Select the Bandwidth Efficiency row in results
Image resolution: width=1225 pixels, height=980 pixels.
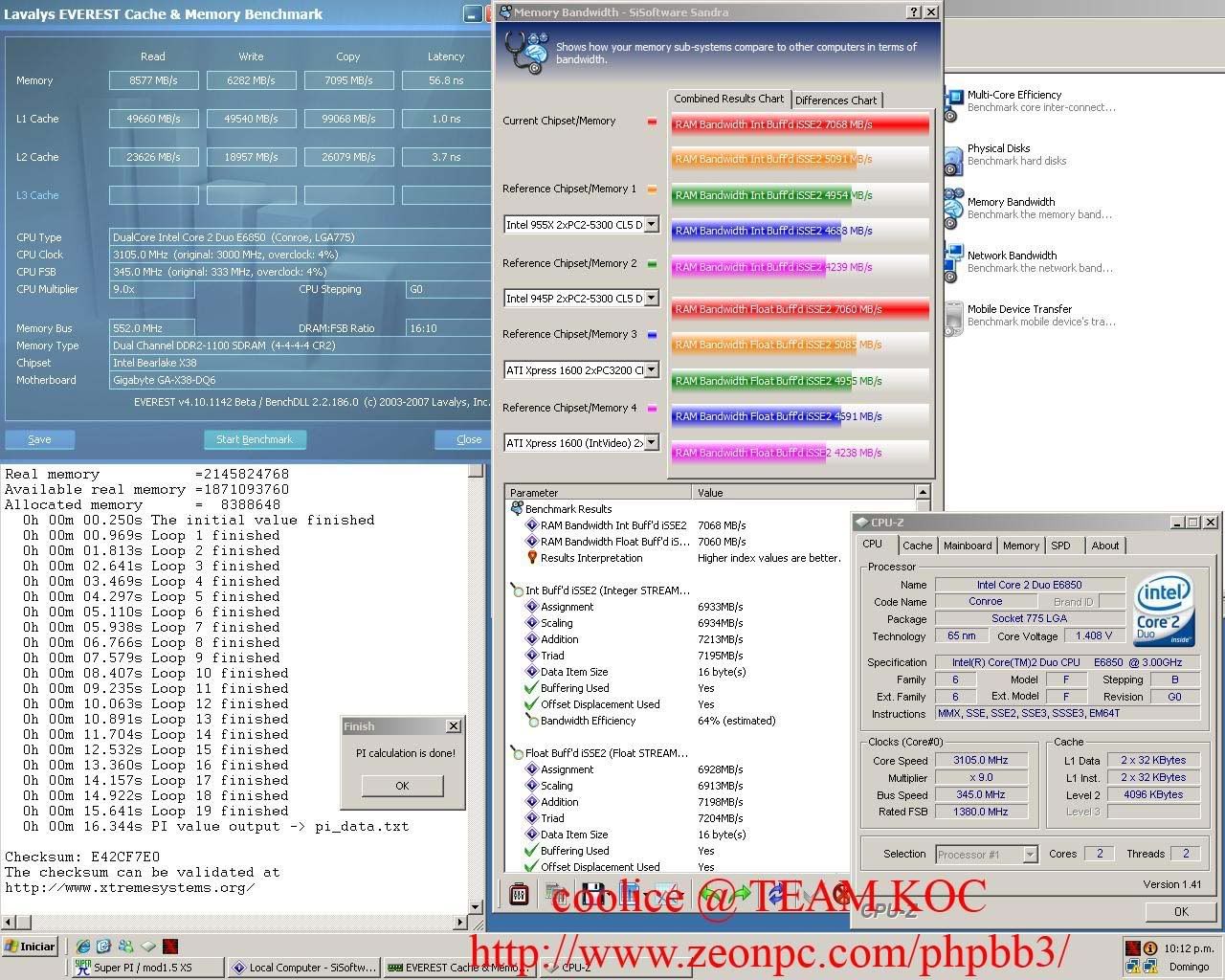[710, 721]
